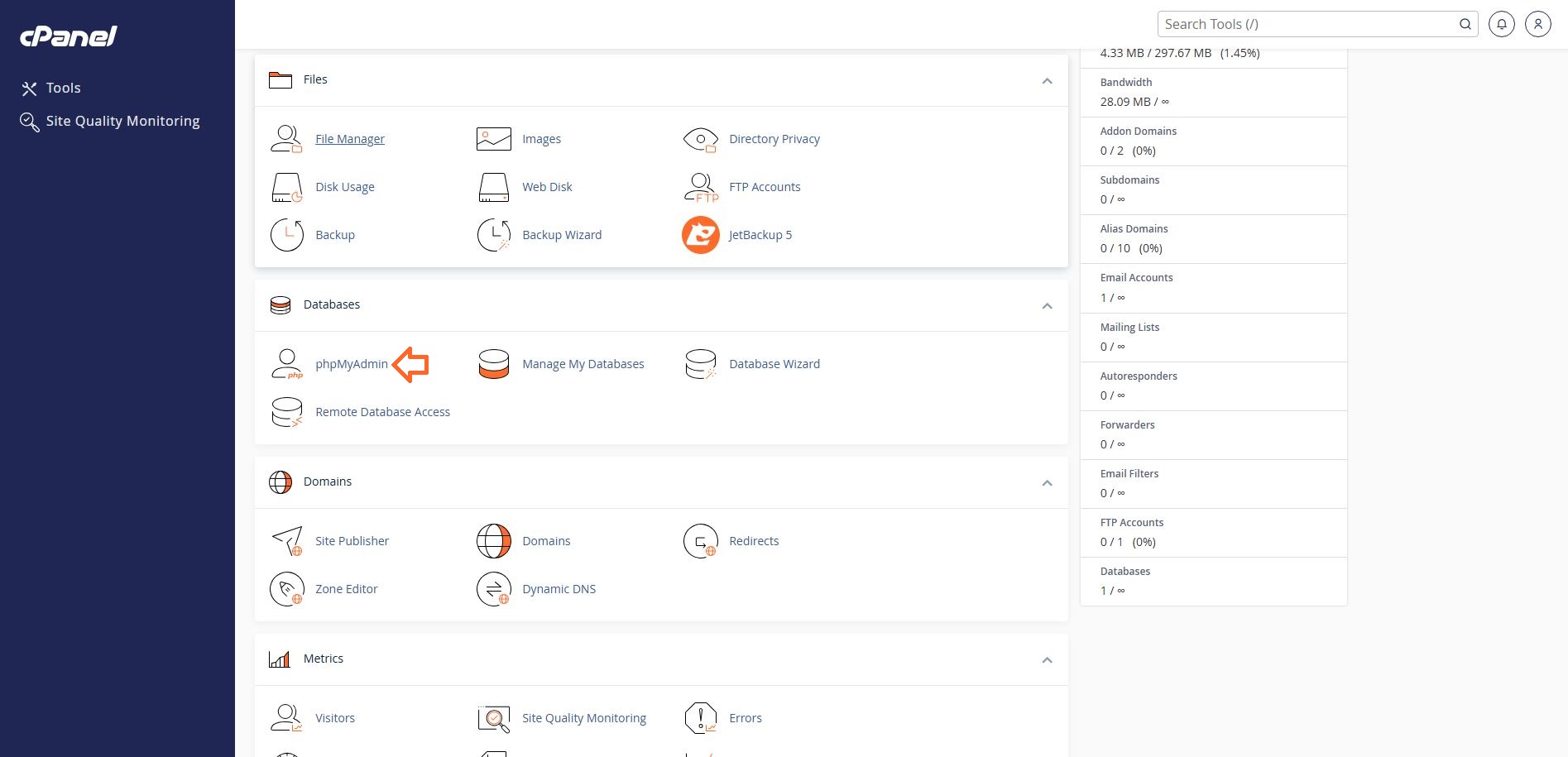Click the Autoresponders statistic label

point(1139,376)
